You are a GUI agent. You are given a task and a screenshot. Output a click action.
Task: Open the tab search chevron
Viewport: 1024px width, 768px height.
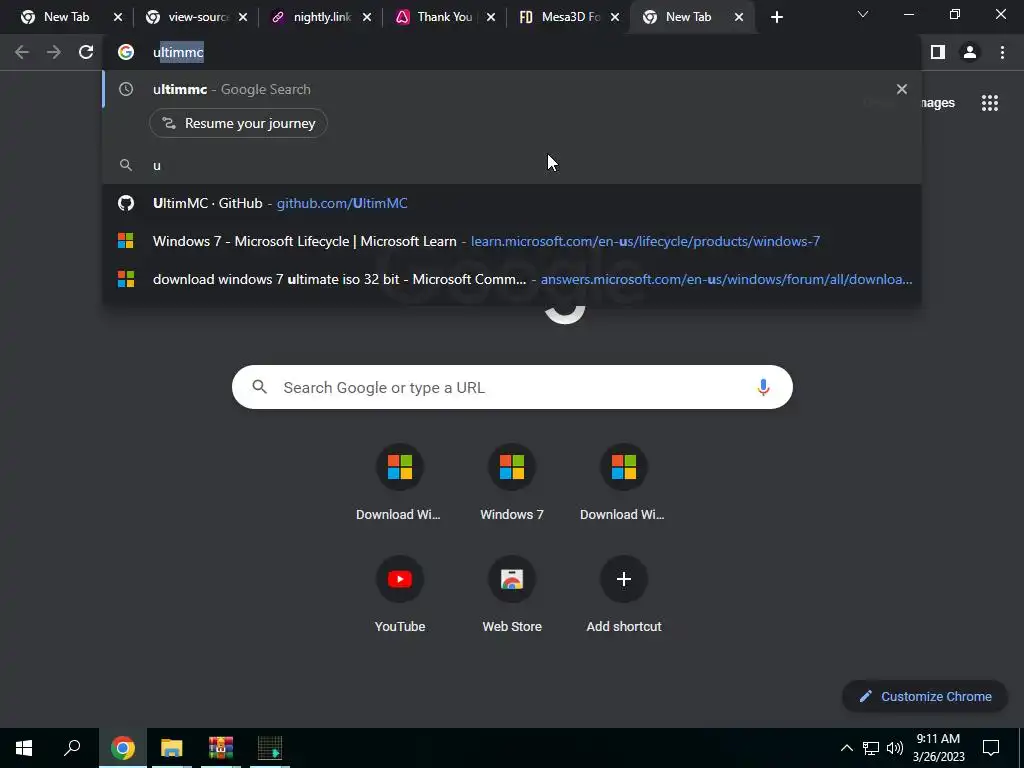[863, 14]
